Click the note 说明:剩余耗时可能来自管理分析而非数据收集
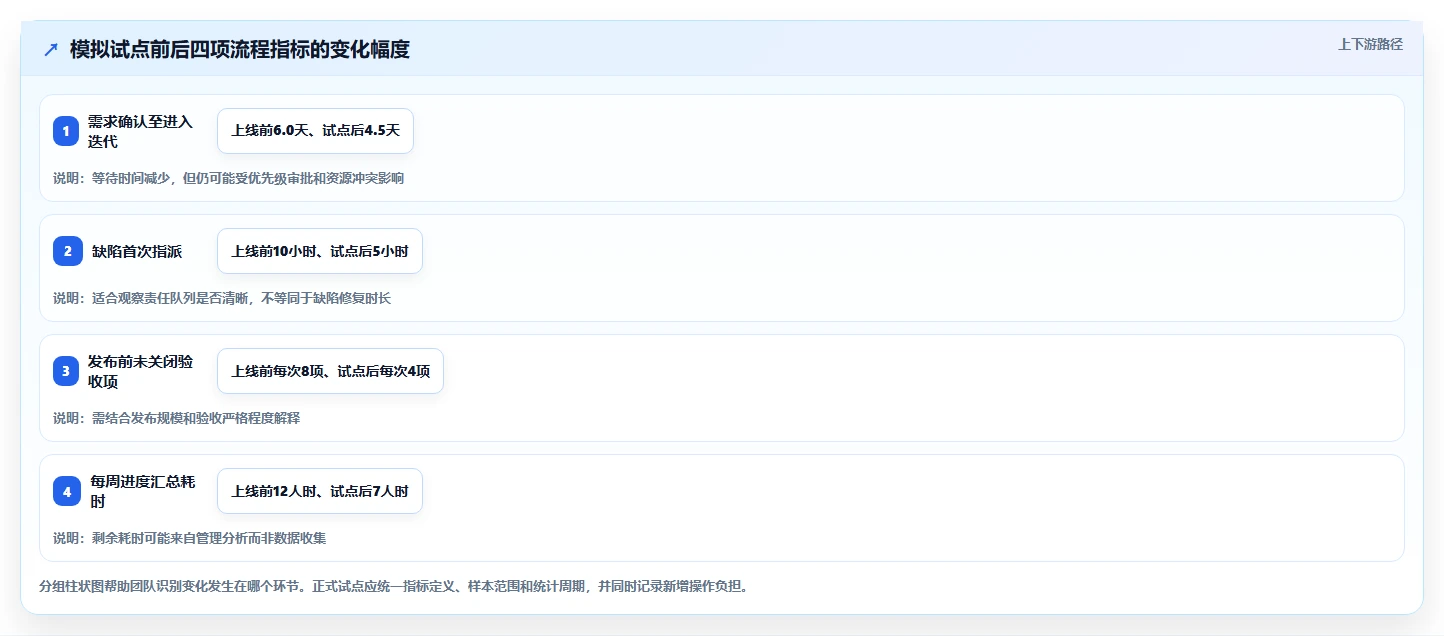 click(x=190, y=538)
